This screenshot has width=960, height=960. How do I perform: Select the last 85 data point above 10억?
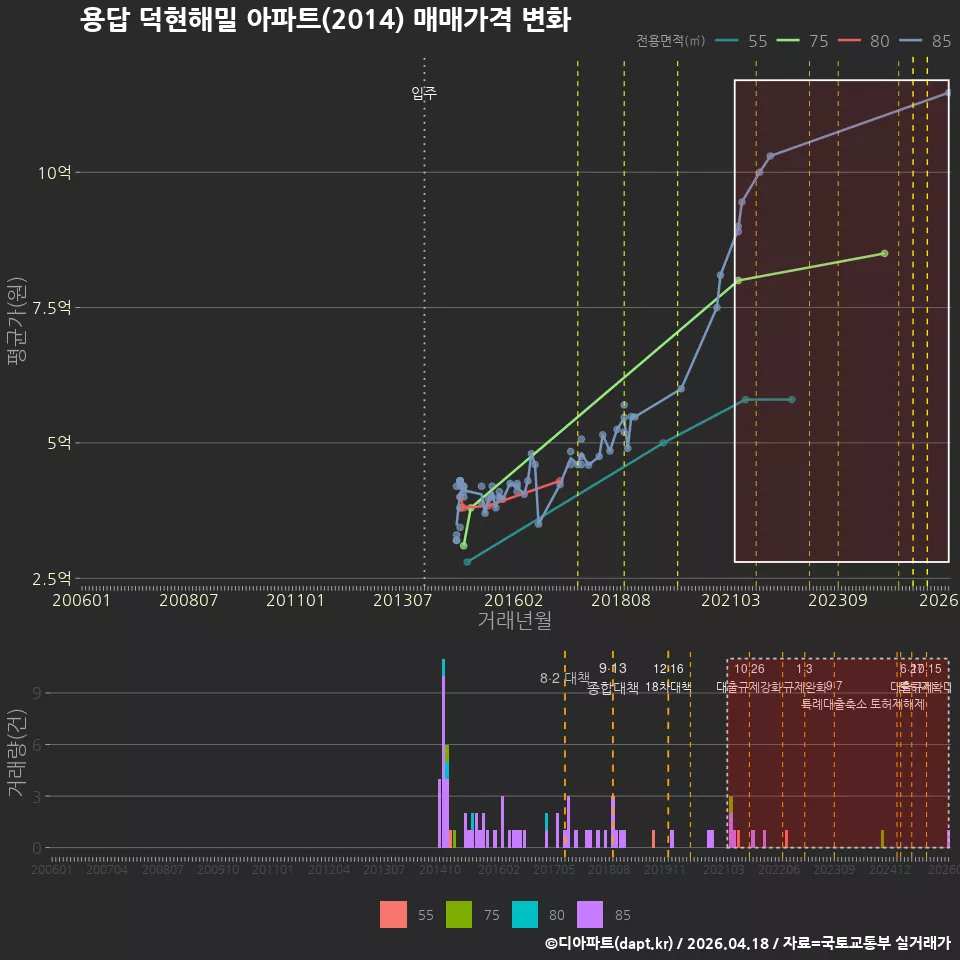948,92
